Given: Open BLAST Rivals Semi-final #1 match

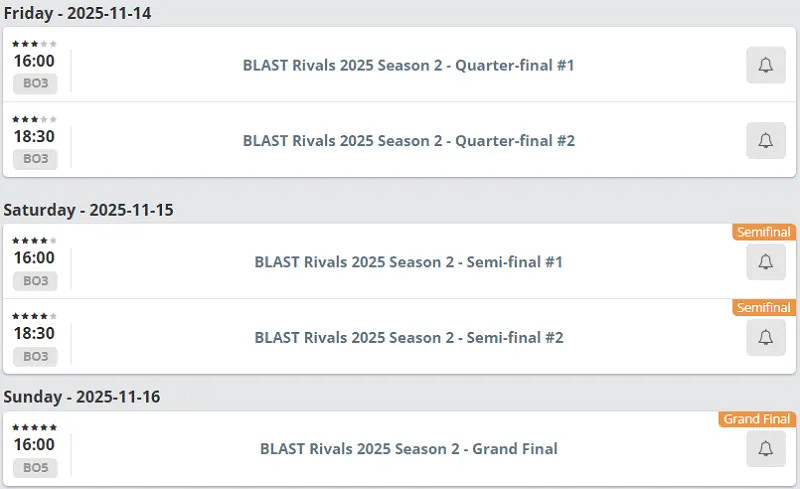Looking at the screenshot, I should (x=408, y=262).
